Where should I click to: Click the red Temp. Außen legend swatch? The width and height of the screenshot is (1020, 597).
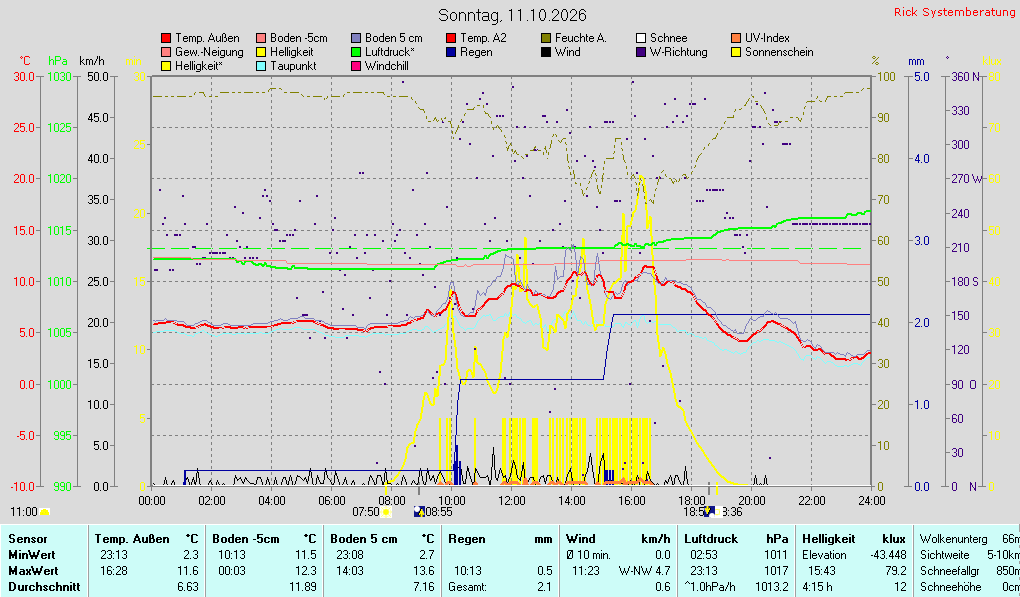click(166, 38)
